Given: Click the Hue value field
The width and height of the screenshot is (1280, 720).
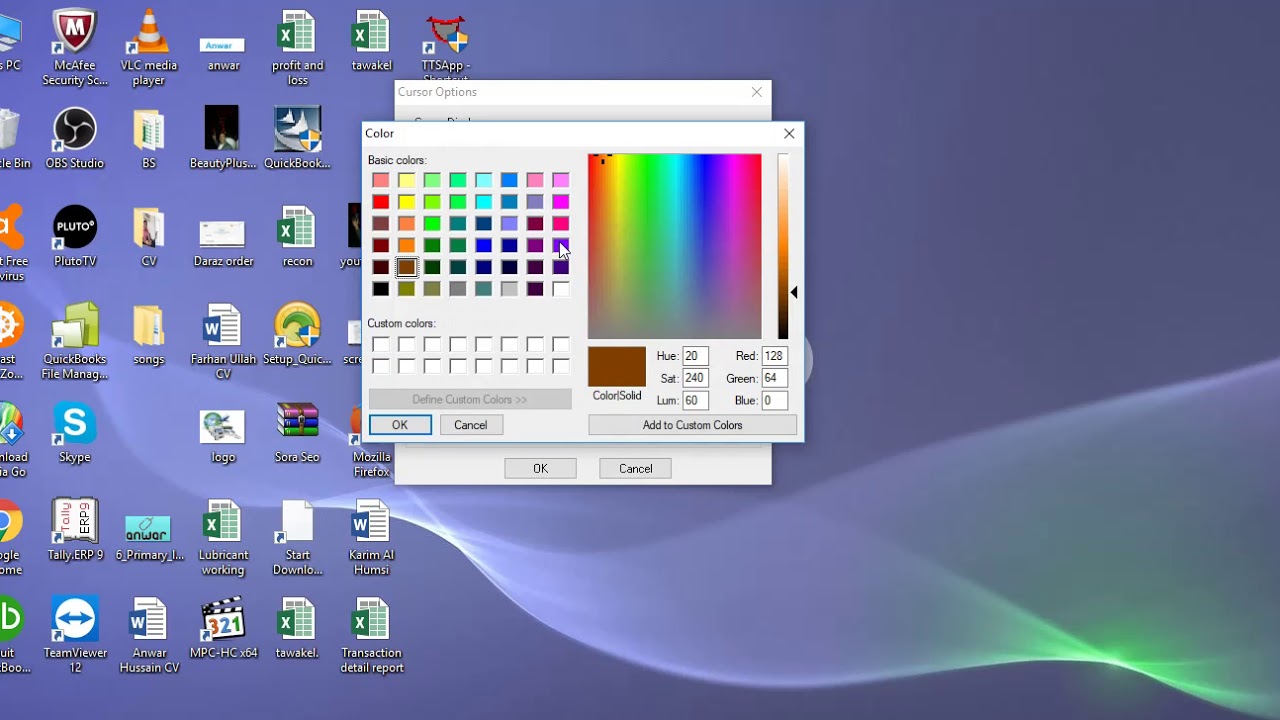Looking at the screenshot, I should click(696, 356).
